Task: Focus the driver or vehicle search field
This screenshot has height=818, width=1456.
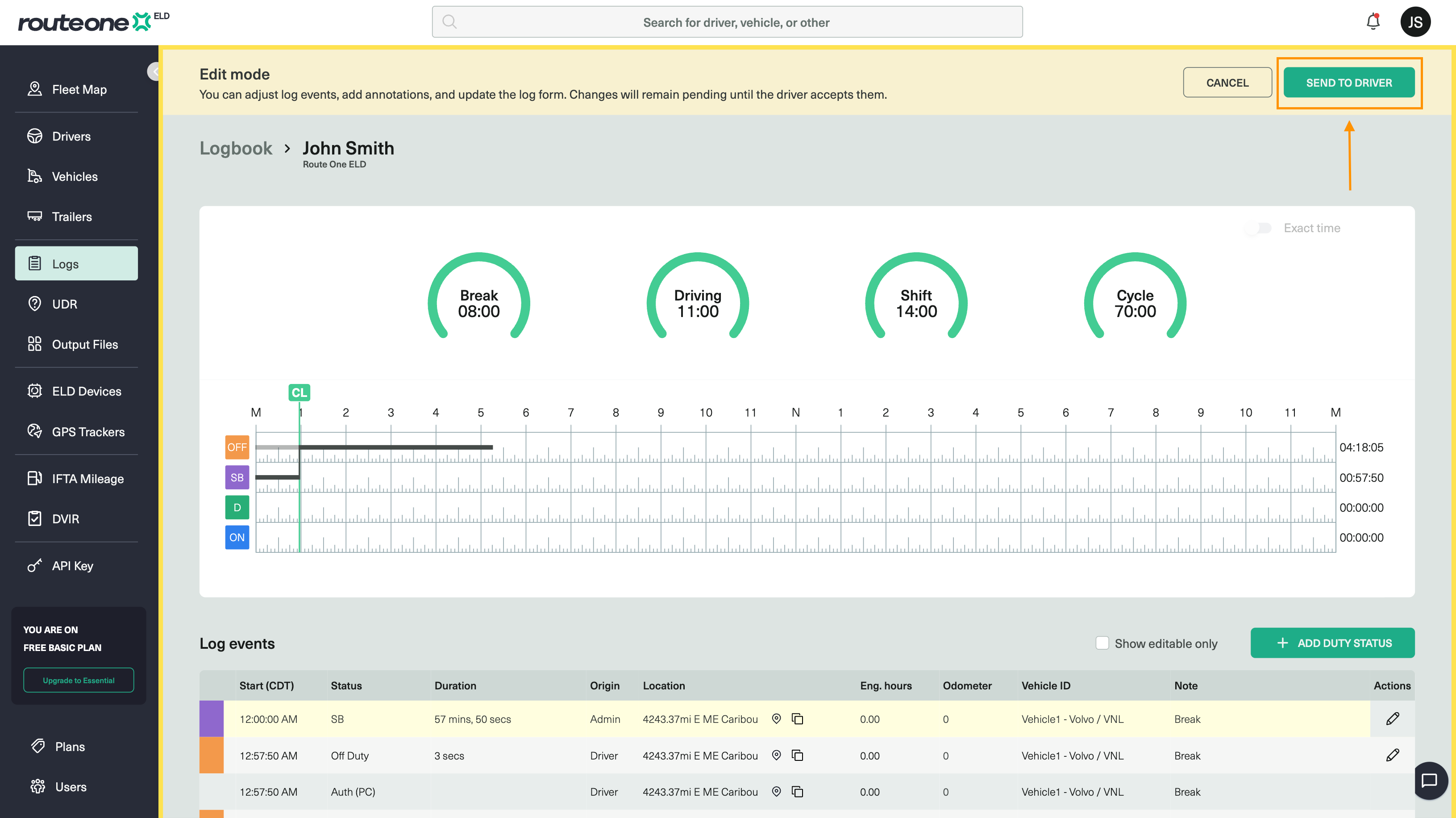Action: 727,22
